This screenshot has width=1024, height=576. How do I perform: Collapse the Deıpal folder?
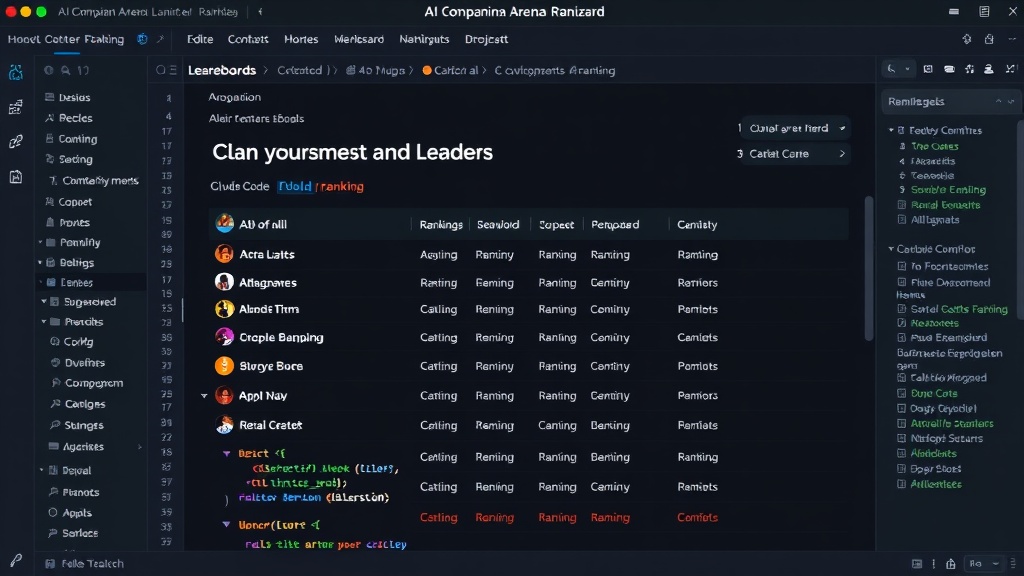pos(41,470)
